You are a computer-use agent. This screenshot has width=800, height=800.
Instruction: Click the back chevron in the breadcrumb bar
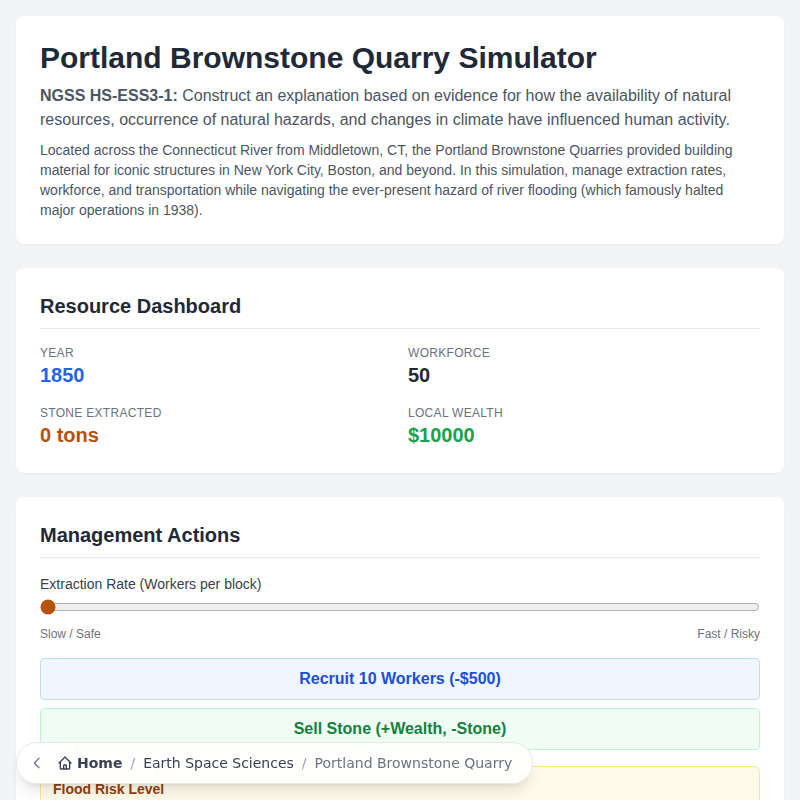[x=36, y=762]
